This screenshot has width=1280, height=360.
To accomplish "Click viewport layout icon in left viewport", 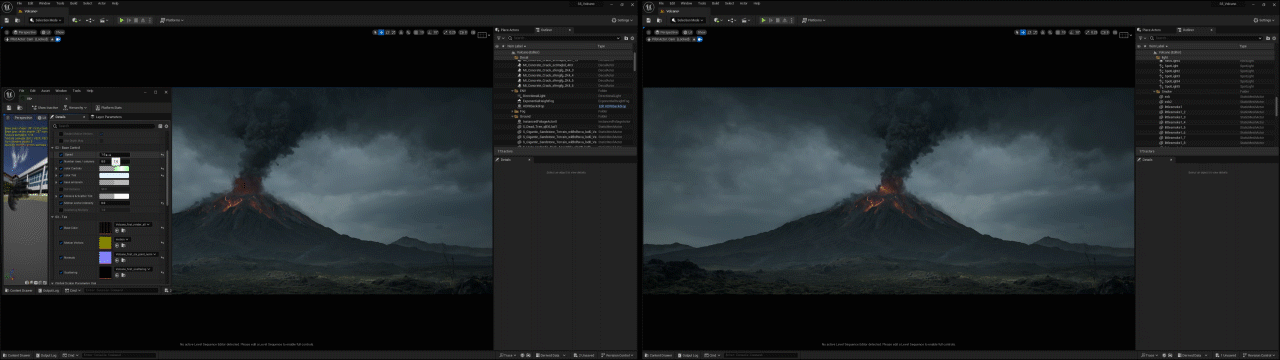I will pos(482,35).
